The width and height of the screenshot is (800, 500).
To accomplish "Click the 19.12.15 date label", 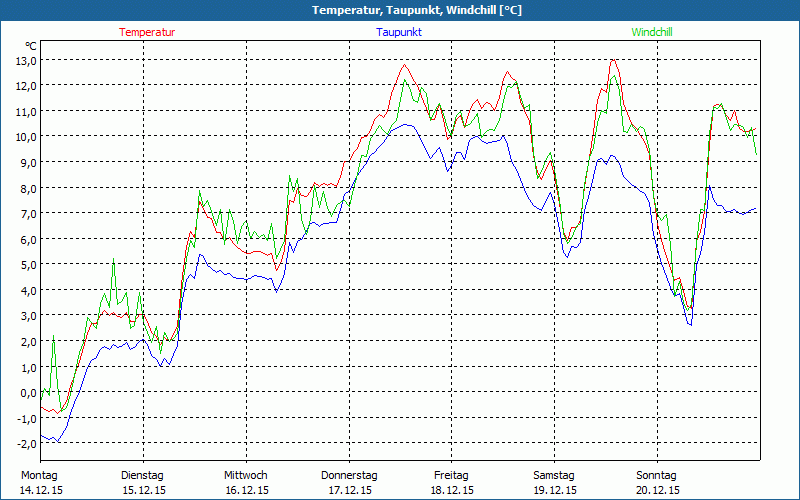I will (x=555, y=490).
